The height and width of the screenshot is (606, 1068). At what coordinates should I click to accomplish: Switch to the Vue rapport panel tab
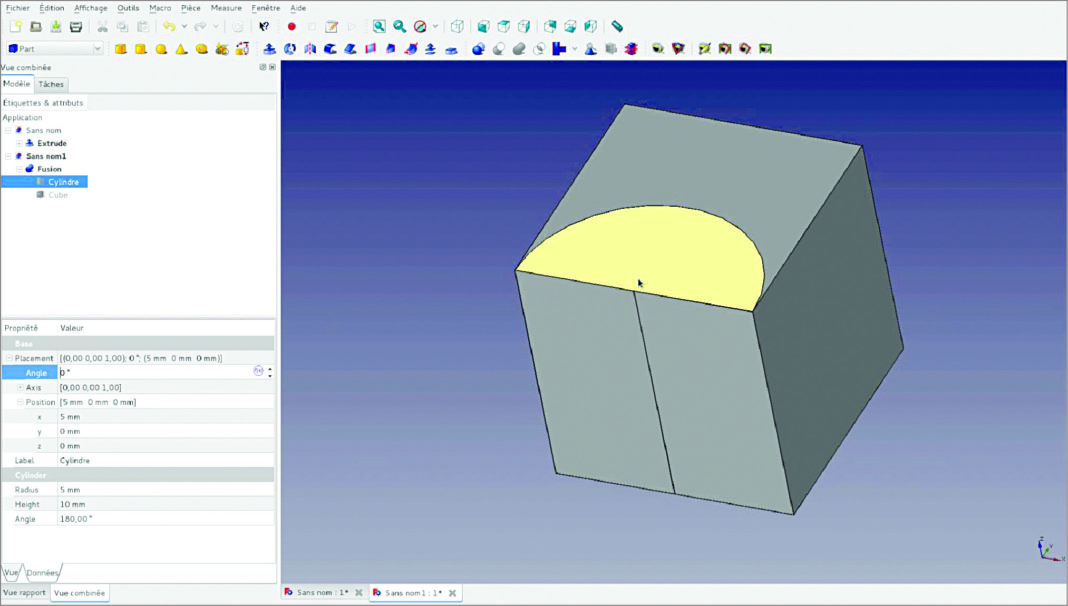click(x=24, y=593)
